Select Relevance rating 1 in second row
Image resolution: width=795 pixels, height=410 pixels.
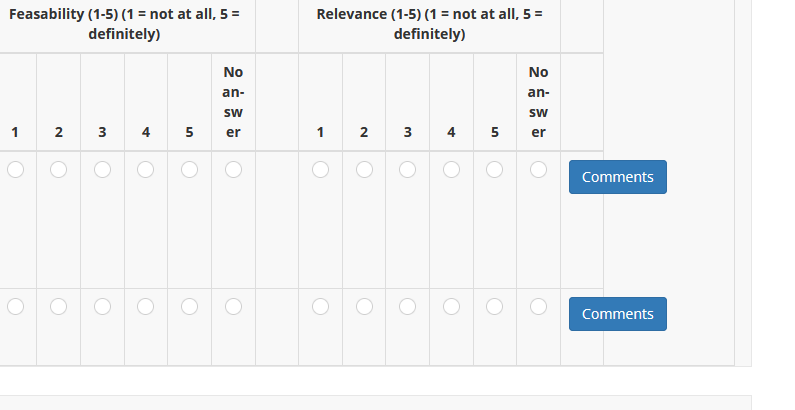point(320,307)
